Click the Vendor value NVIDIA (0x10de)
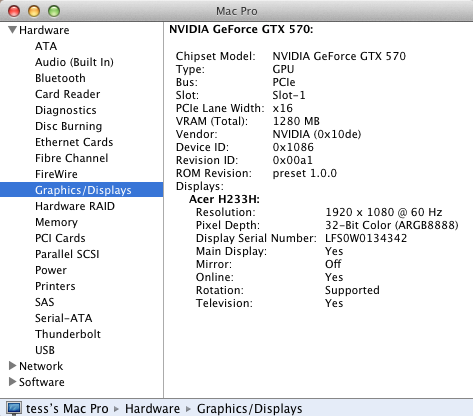This screenshot has height=416, width=473. pos(317,134)
